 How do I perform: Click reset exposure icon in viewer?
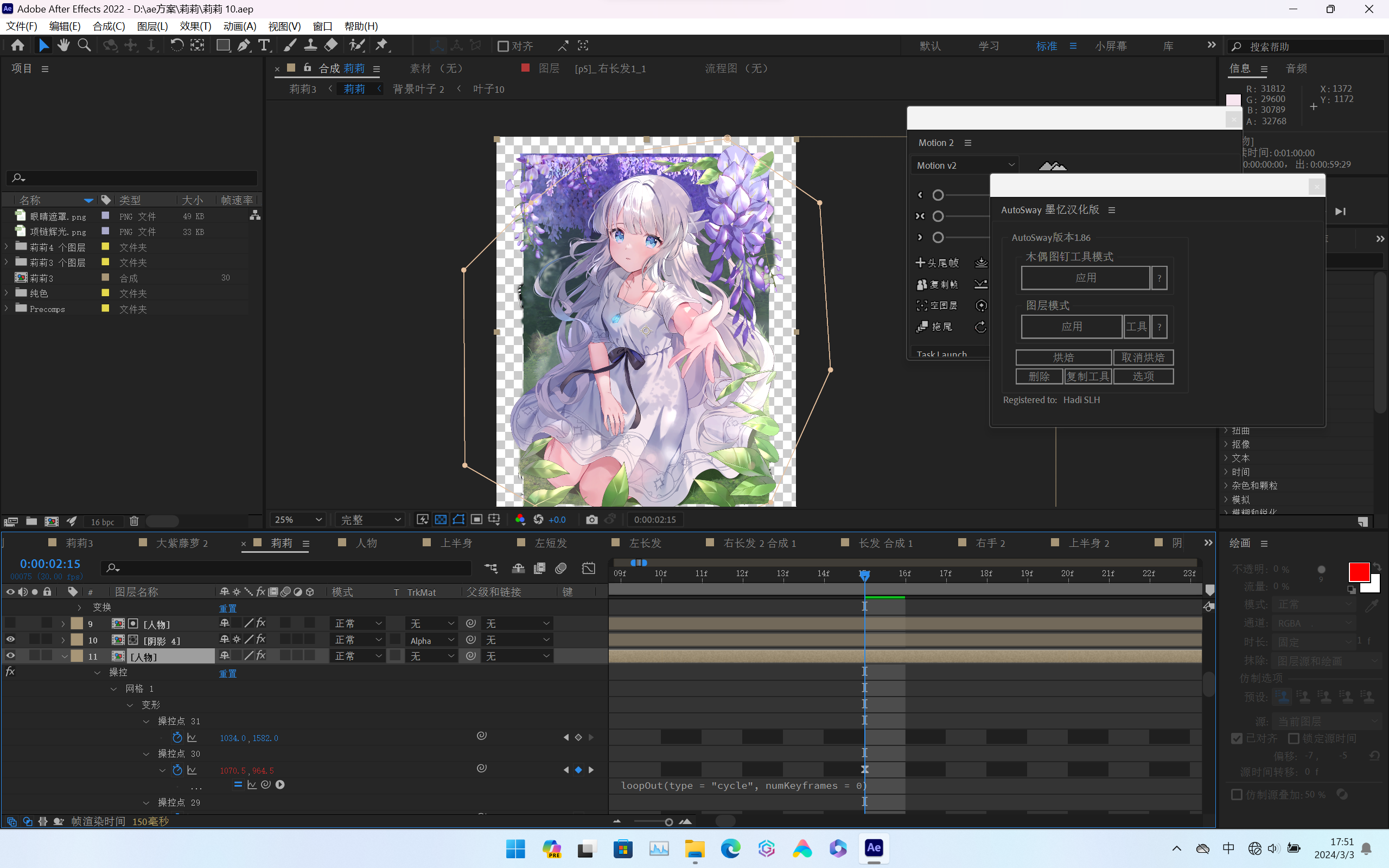click(538, 520)
